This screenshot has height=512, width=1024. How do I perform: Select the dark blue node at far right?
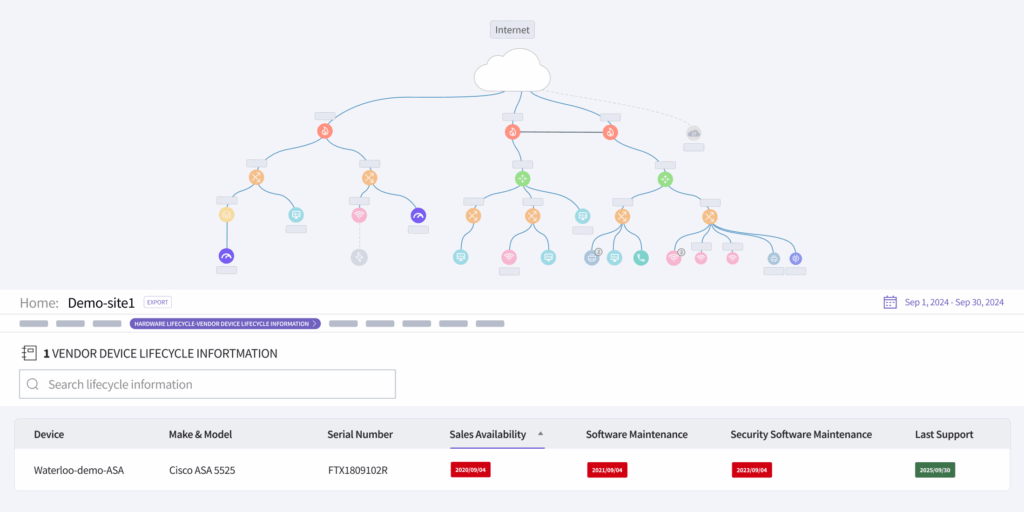(796, 258)
